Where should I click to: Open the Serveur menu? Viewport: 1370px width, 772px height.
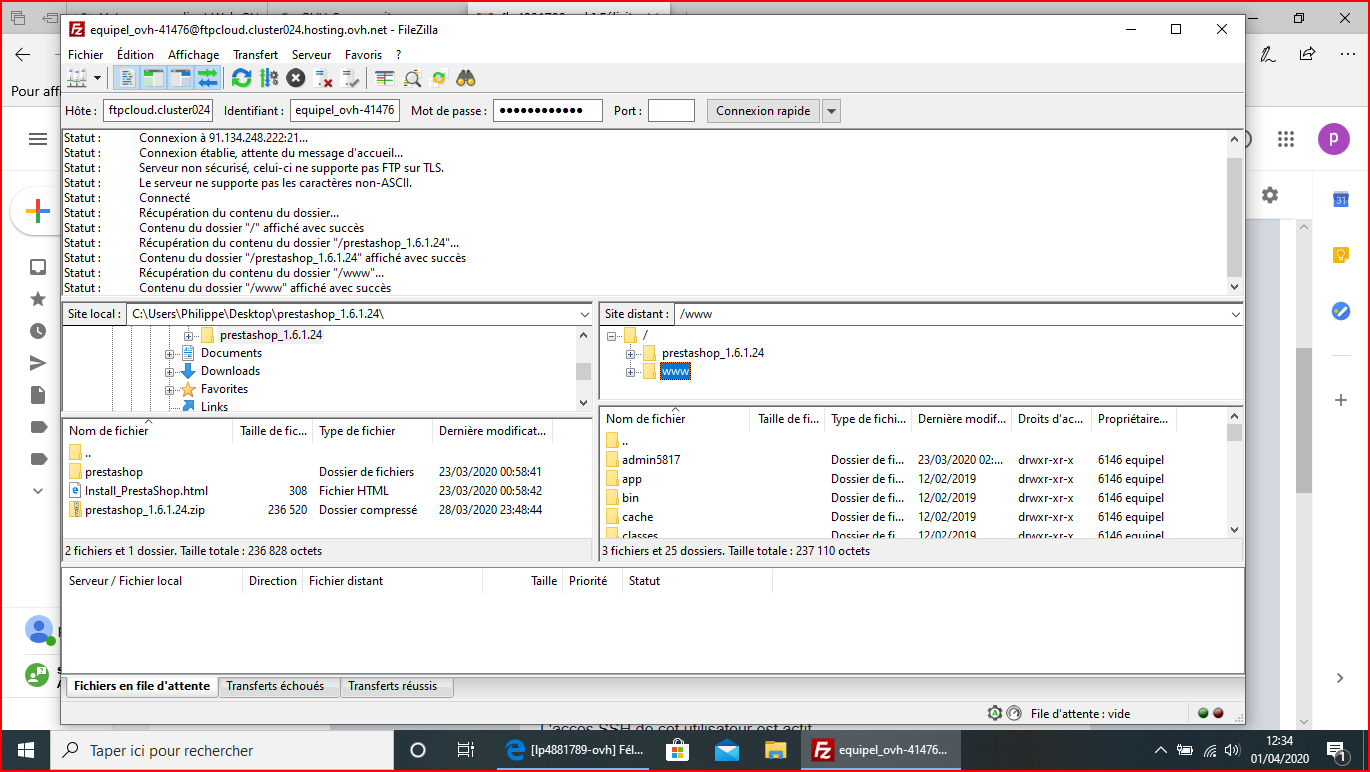tap(312, 55)
